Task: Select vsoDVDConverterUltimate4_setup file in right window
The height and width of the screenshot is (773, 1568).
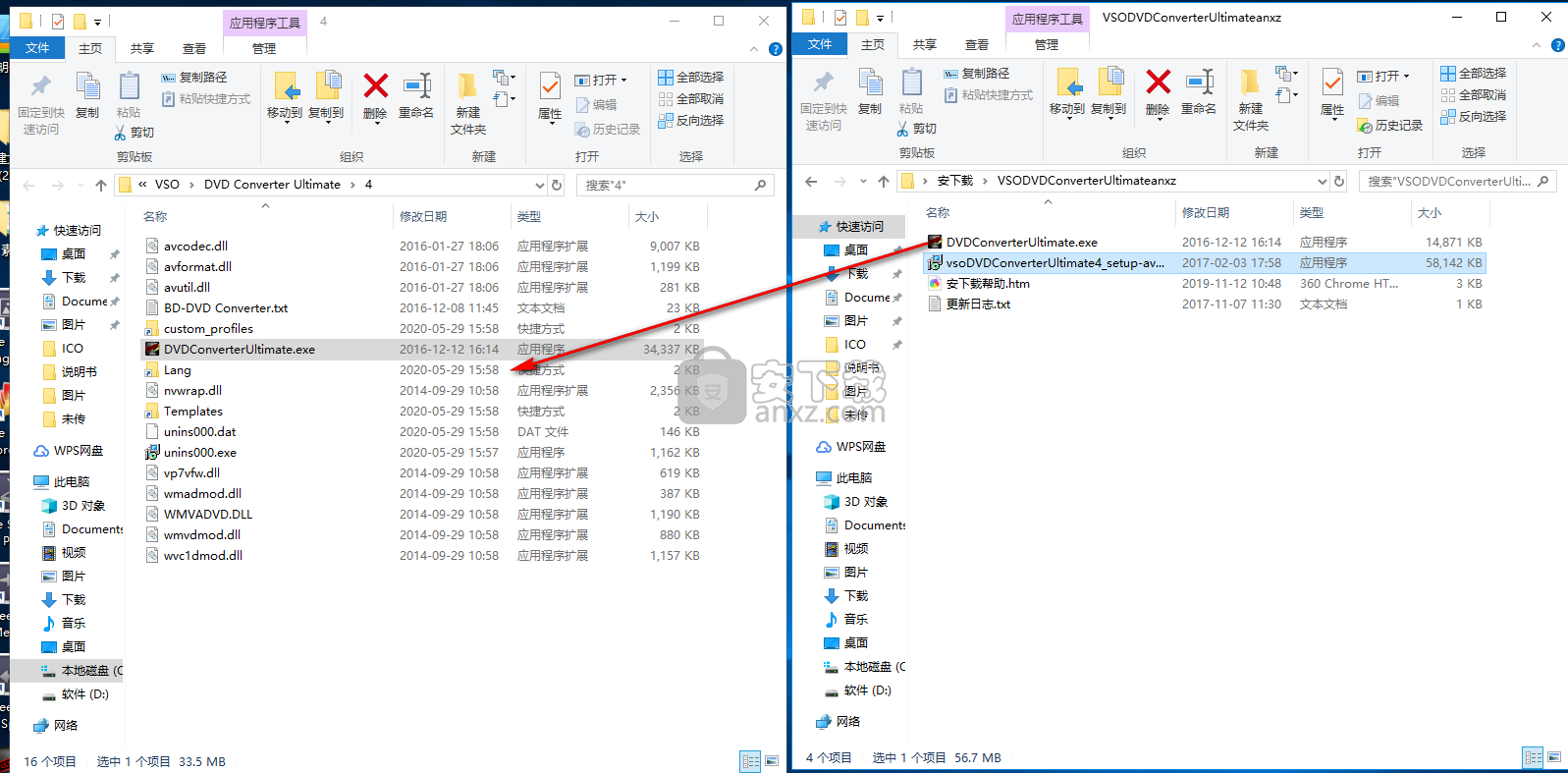Action: [1205, 263]
